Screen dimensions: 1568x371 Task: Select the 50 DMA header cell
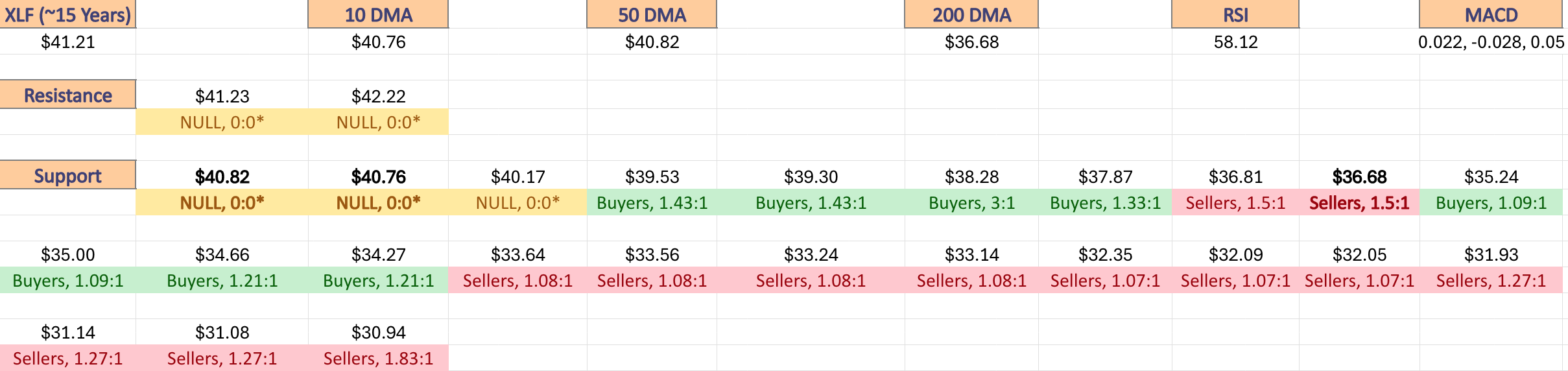click(x=652, y=14)
